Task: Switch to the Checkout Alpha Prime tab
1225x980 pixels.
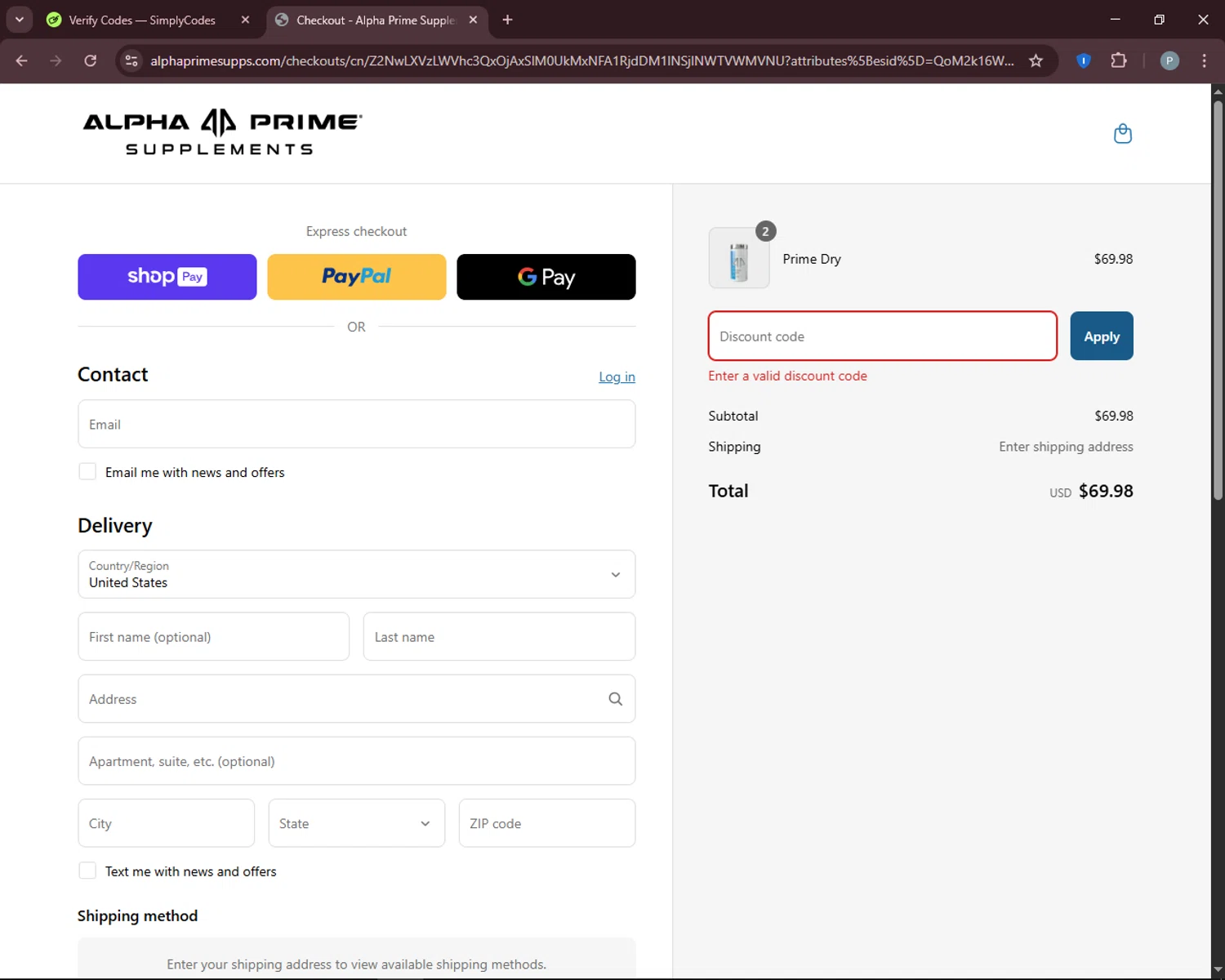Action: click(x=377, y=20)
